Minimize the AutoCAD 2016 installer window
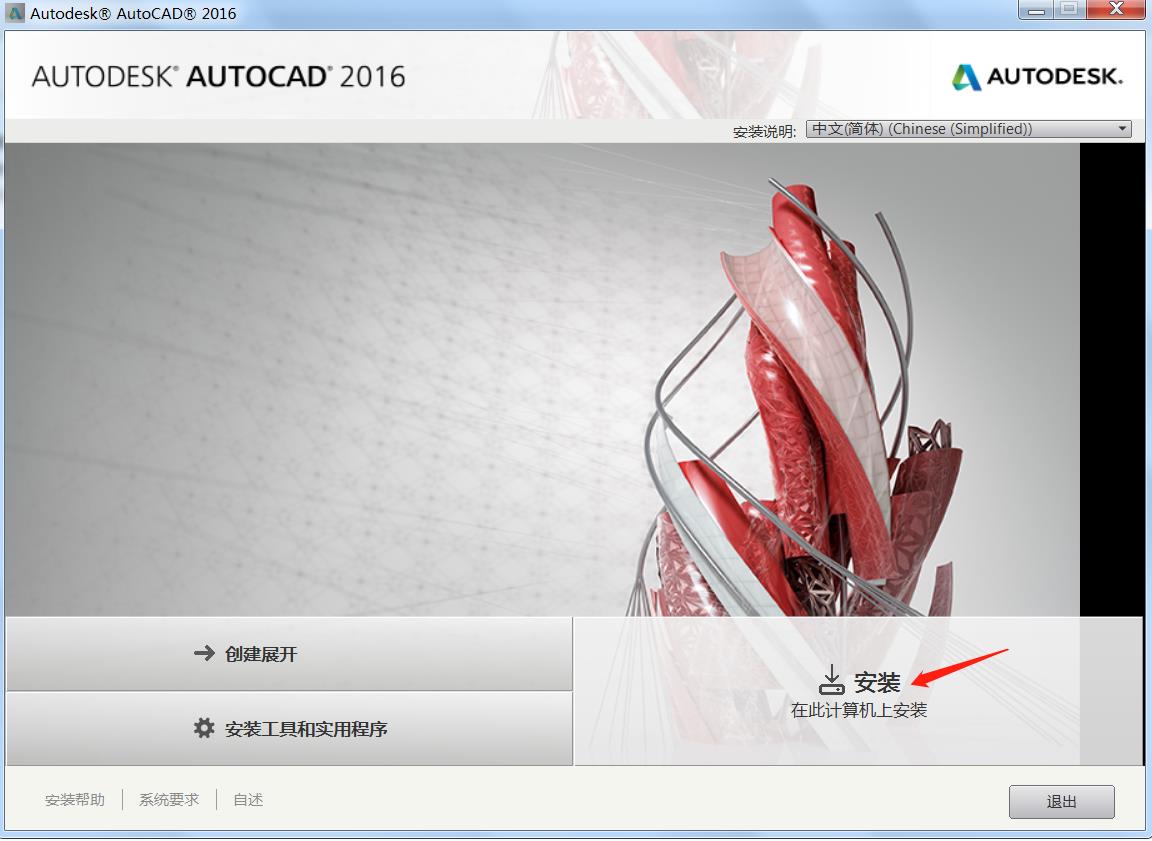Screen dimensions: 1152x841 (x=1040, y=12)
